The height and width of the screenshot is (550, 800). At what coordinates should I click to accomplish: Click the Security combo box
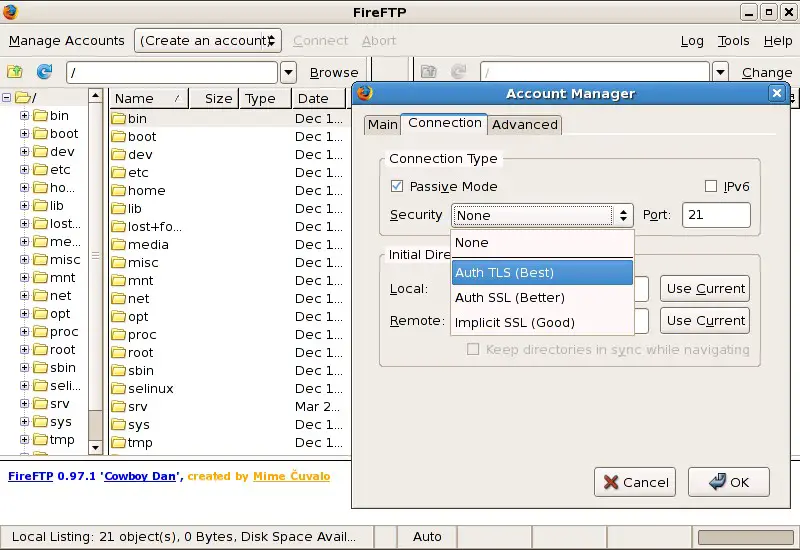pos(542,215)
